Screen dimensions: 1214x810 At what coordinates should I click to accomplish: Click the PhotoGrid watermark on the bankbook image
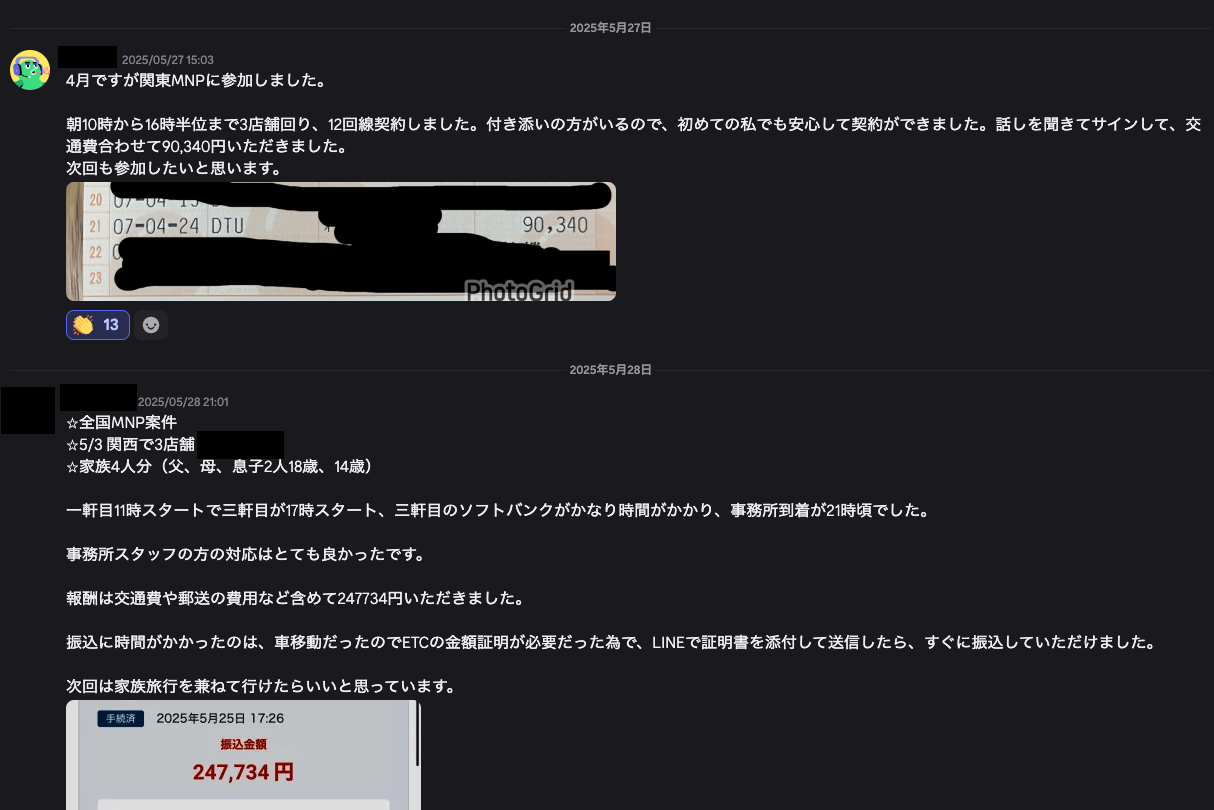pos(520,291)
